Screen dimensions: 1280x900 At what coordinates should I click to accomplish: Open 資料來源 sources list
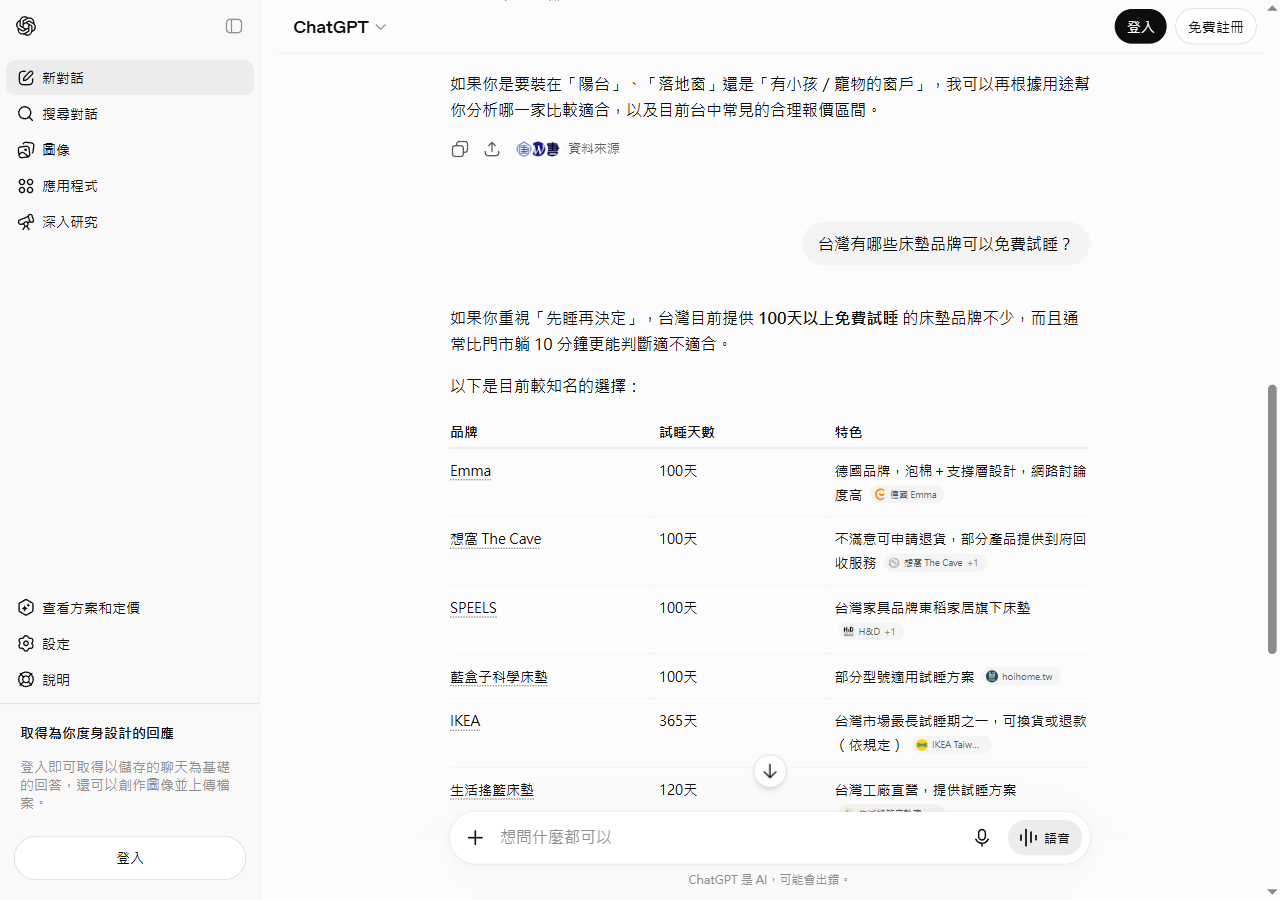click(568, 149)
